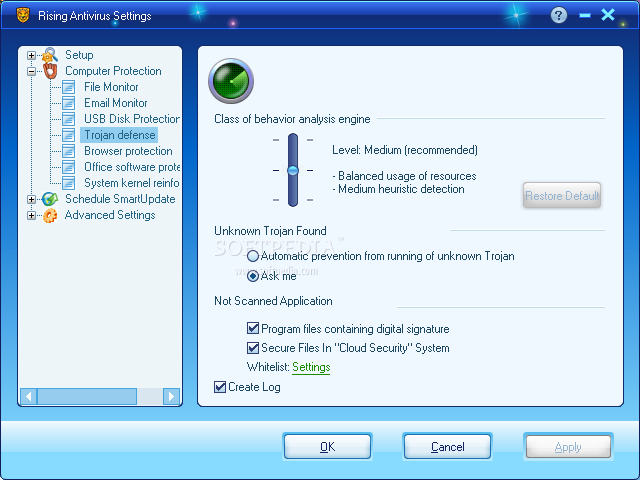Viewport: 640px width, 480px height.
Task: Click the Rising Antivirus lion logo icon
Action: [23, 15]
